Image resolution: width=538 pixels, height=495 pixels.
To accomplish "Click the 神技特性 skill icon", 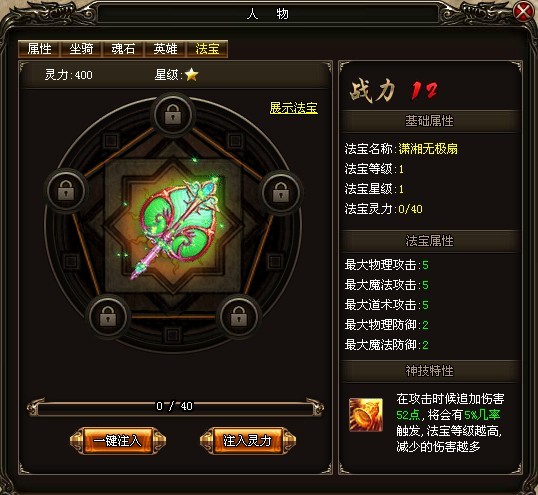I will [x=366, y=414].
